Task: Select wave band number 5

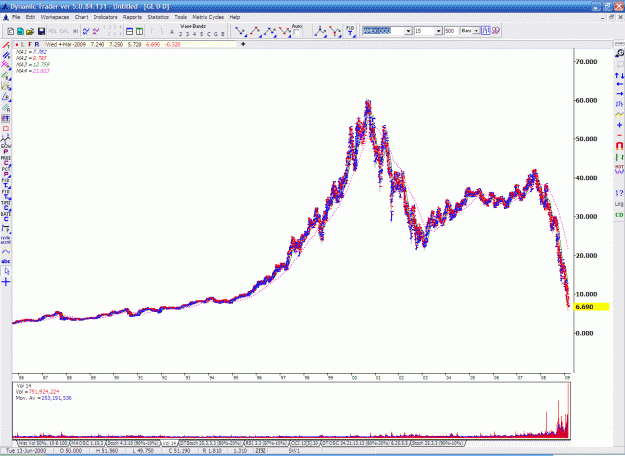Action: pos(201,34)
